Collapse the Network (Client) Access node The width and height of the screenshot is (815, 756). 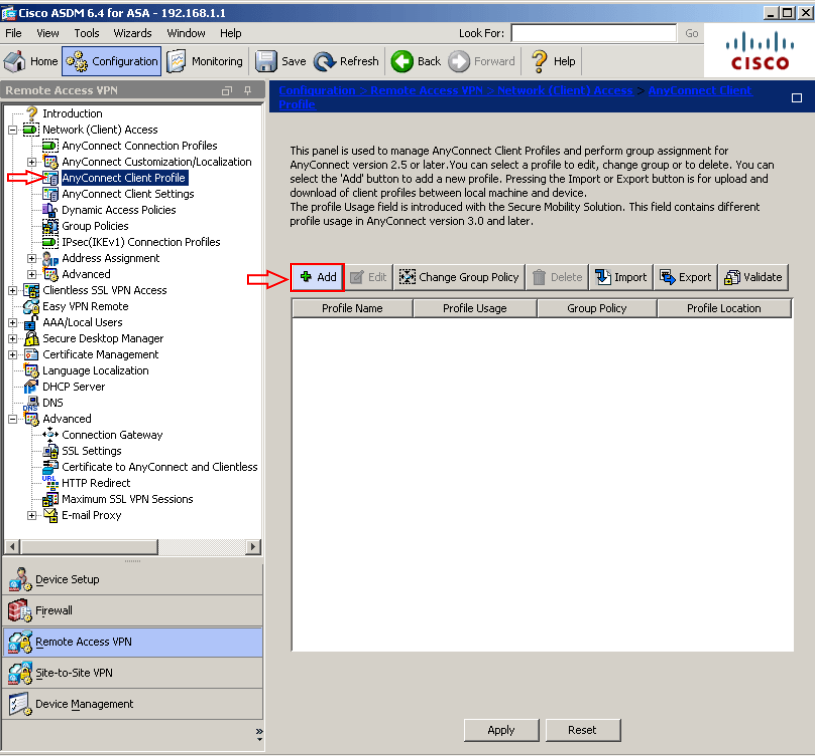(x=12, y=130)
